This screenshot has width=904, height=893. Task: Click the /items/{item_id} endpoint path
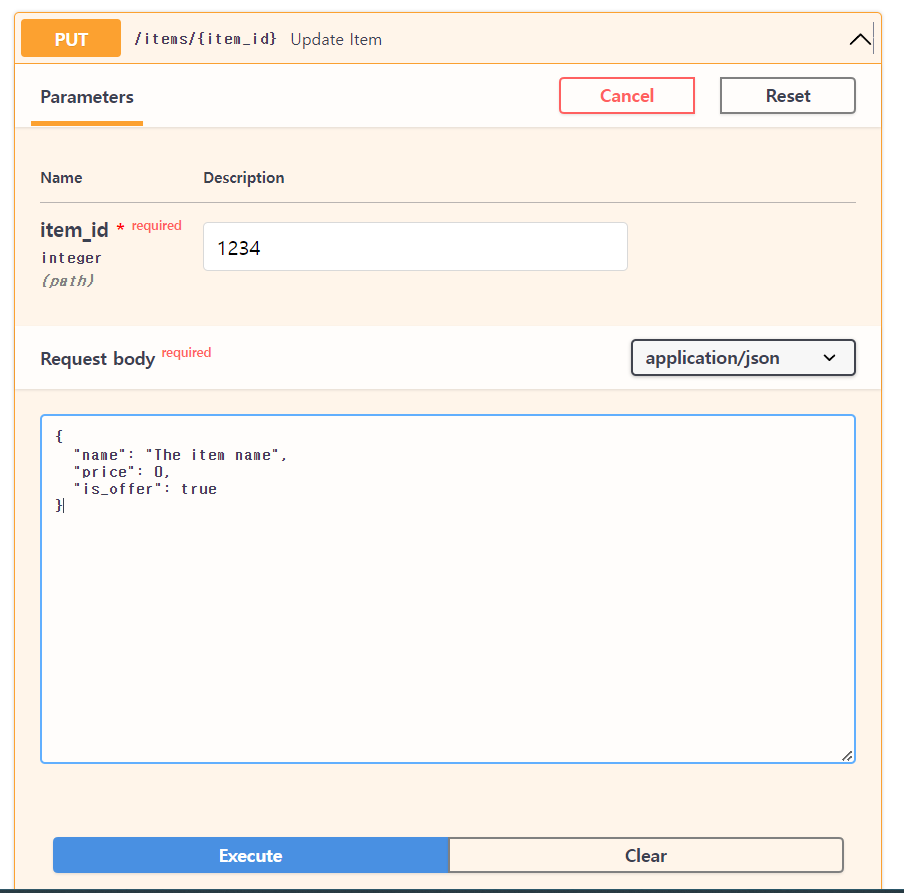click(x=205, y=39)
